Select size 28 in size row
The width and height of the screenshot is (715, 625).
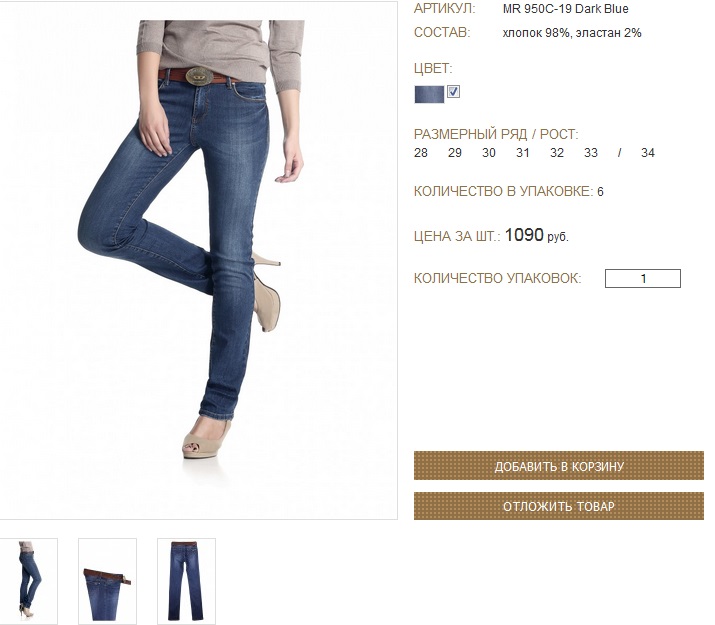pyautogui.click(x=420, y=153)
